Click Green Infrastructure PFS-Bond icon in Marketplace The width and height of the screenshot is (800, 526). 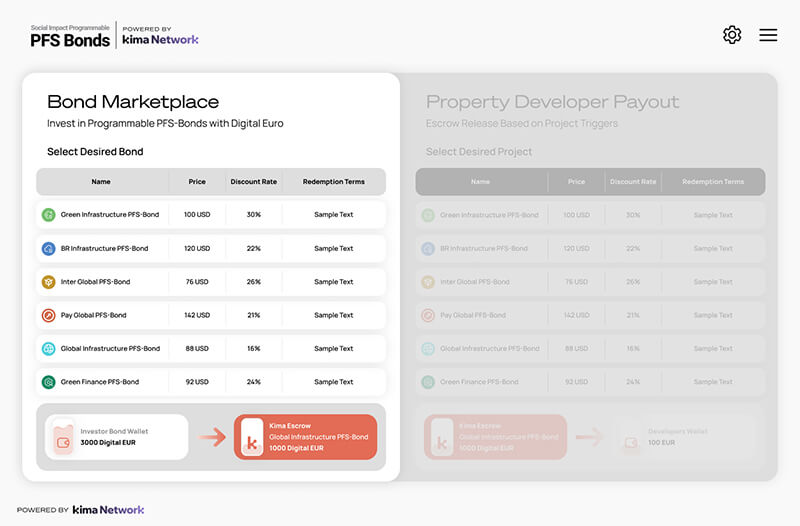click(48, 215)
